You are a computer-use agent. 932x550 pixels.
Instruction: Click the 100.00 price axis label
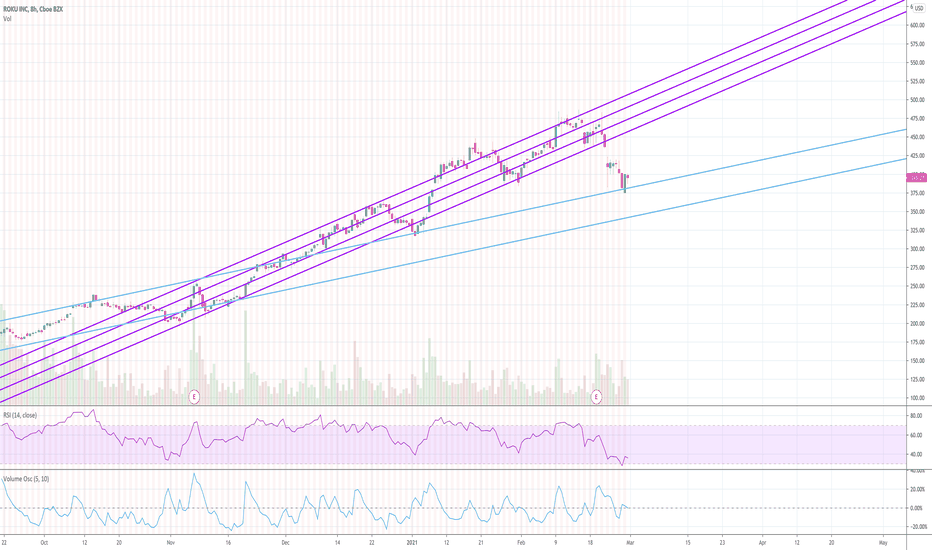(917, 398)
